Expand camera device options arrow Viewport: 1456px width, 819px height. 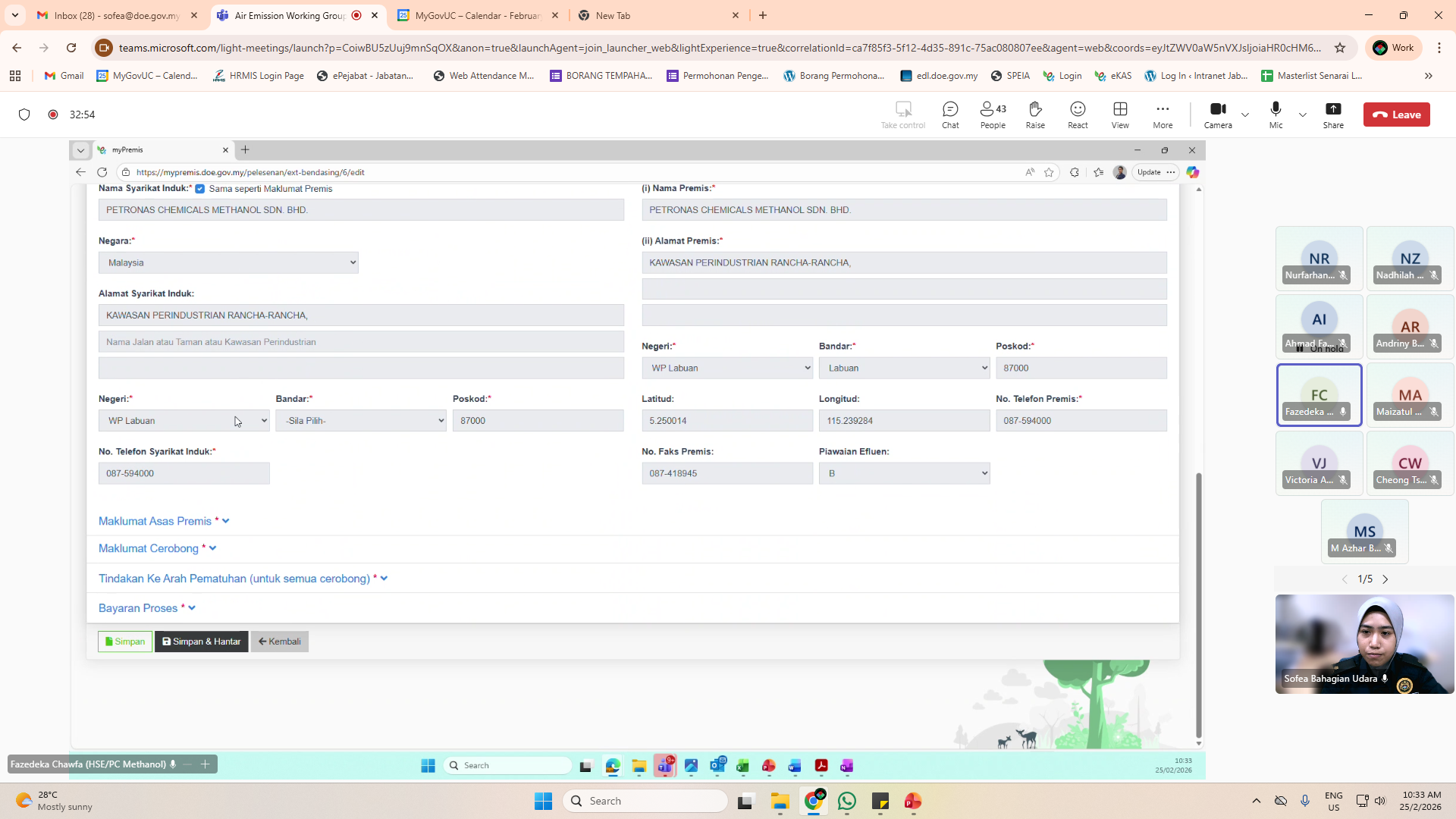pyautogui.click(x=1245, y=115)
